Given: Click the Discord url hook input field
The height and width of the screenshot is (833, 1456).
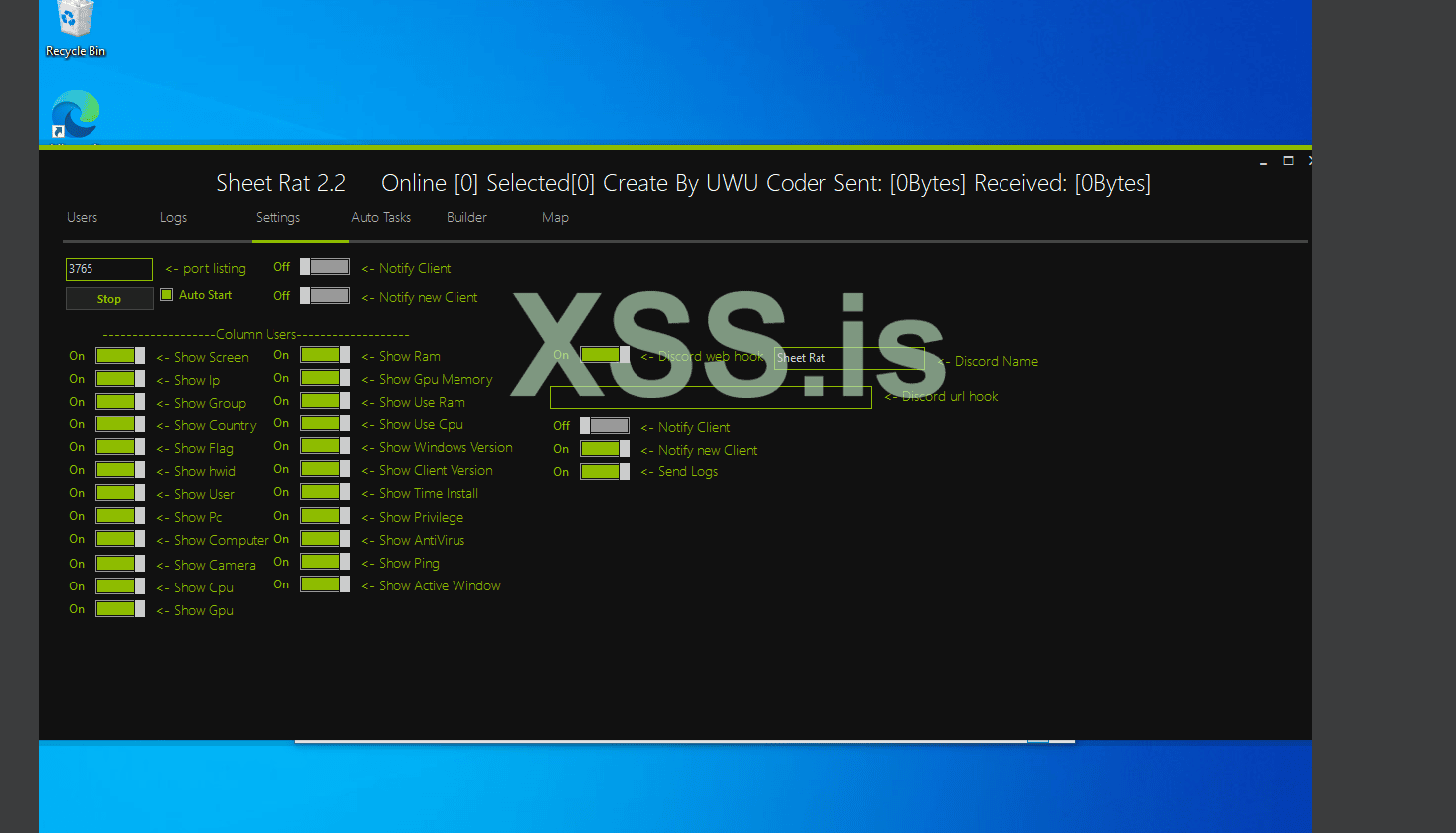Looking at the screenshot, I should pyautogui.click(x=711, y=397).
